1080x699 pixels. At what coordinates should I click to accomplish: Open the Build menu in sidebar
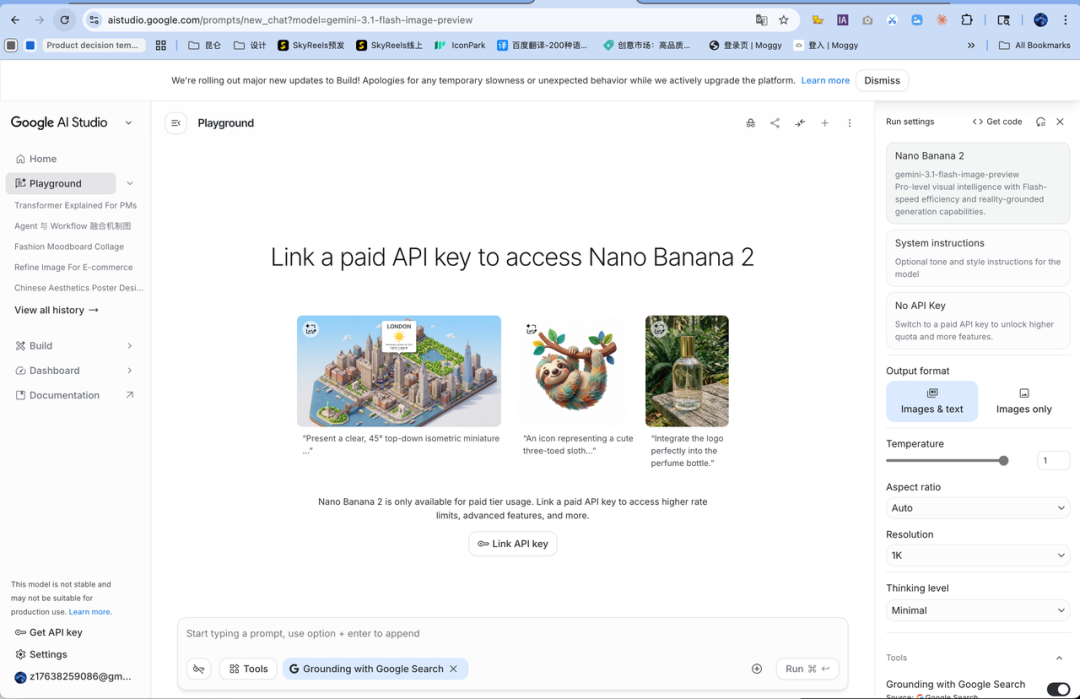41,346
